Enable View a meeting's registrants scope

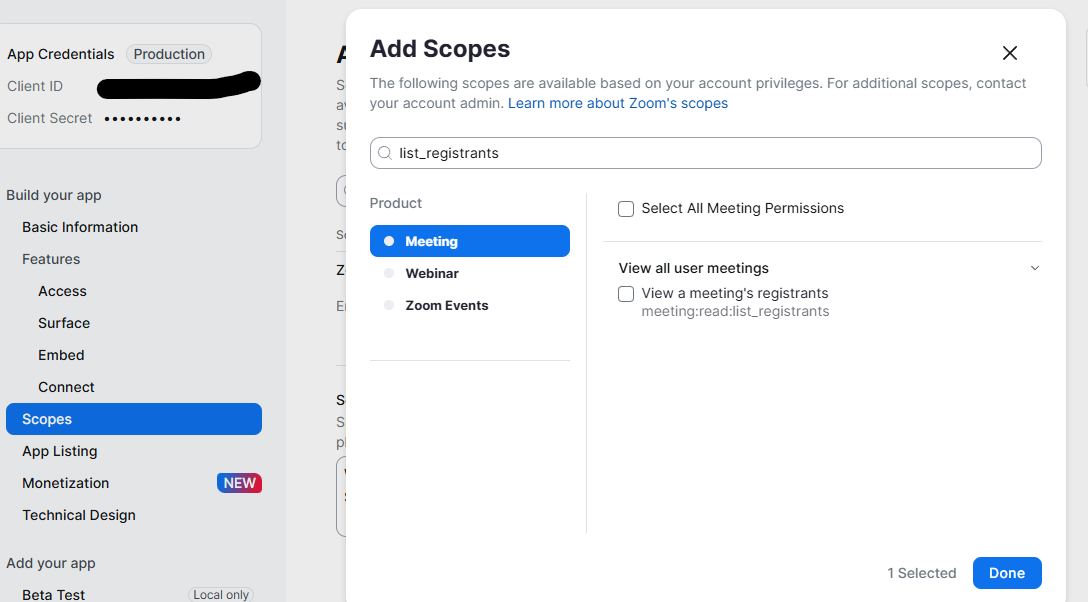pos(626,294)
